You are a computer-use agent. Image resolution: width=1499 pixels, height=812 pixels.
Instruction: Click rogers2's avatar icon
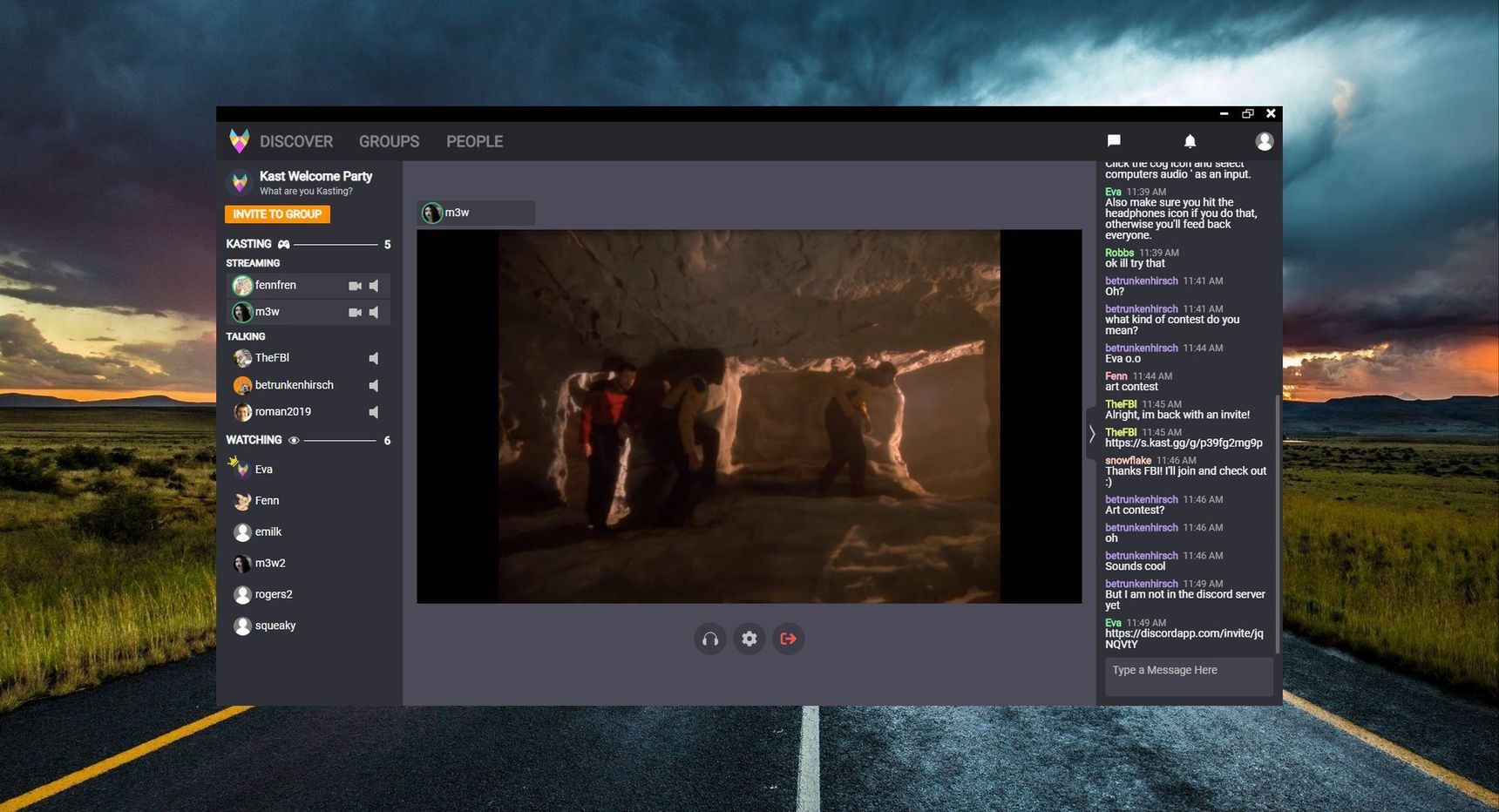pyautogui.click(x=242, y=595)
